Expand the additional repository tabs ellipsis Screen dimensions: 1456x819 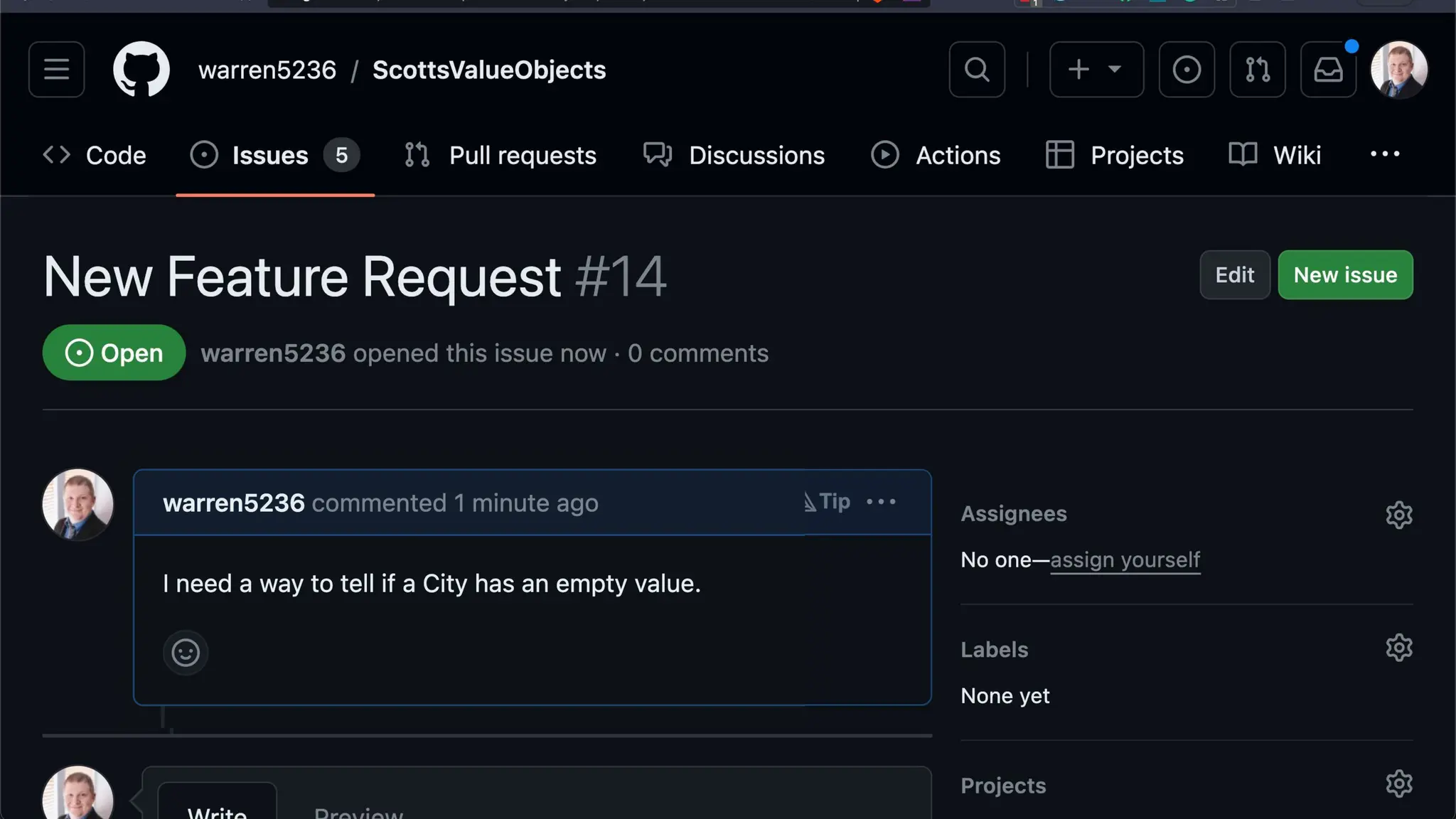(1384, 154)
